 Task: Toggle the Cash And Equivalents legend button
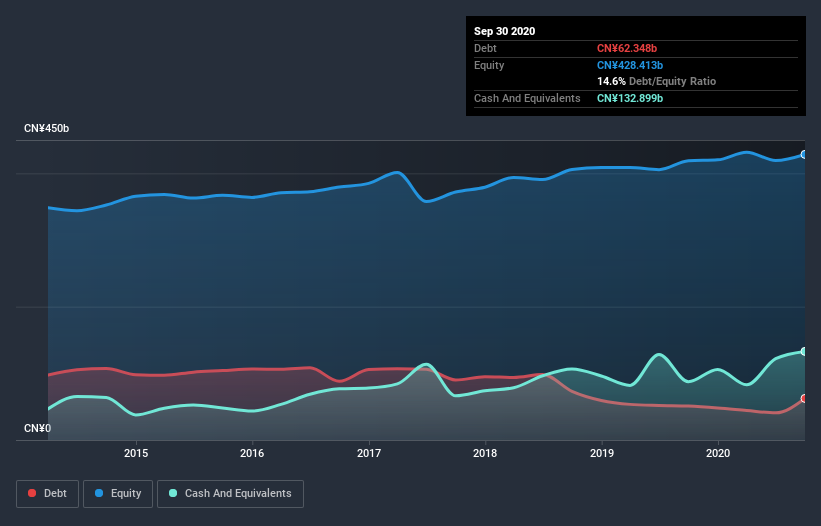(230, 494)
